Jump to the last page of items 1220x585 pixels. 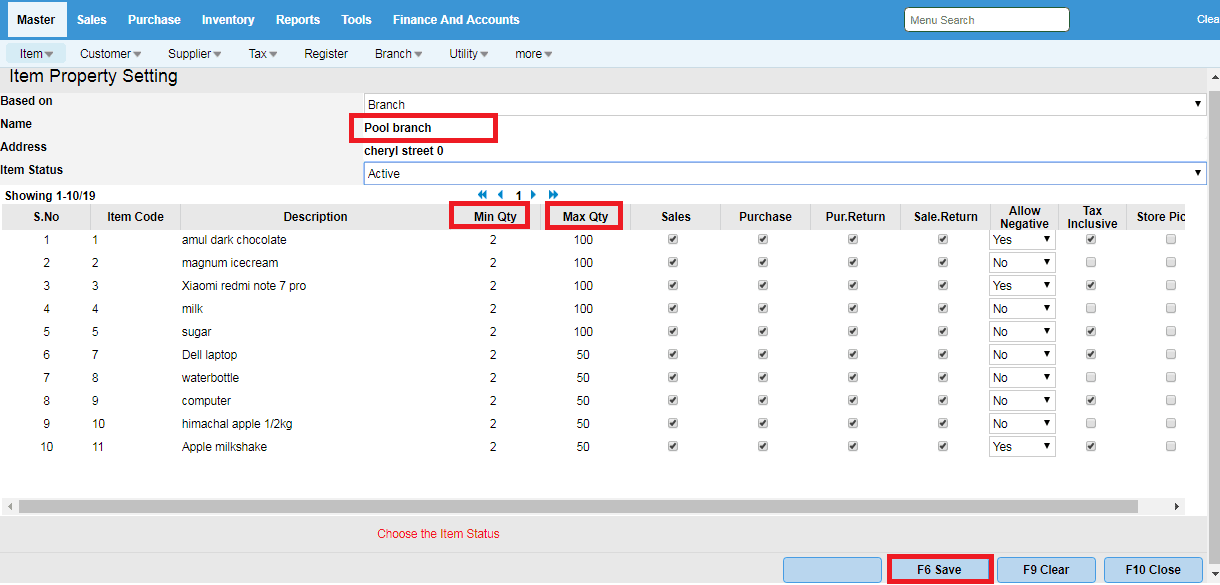[x=553, y=195]
